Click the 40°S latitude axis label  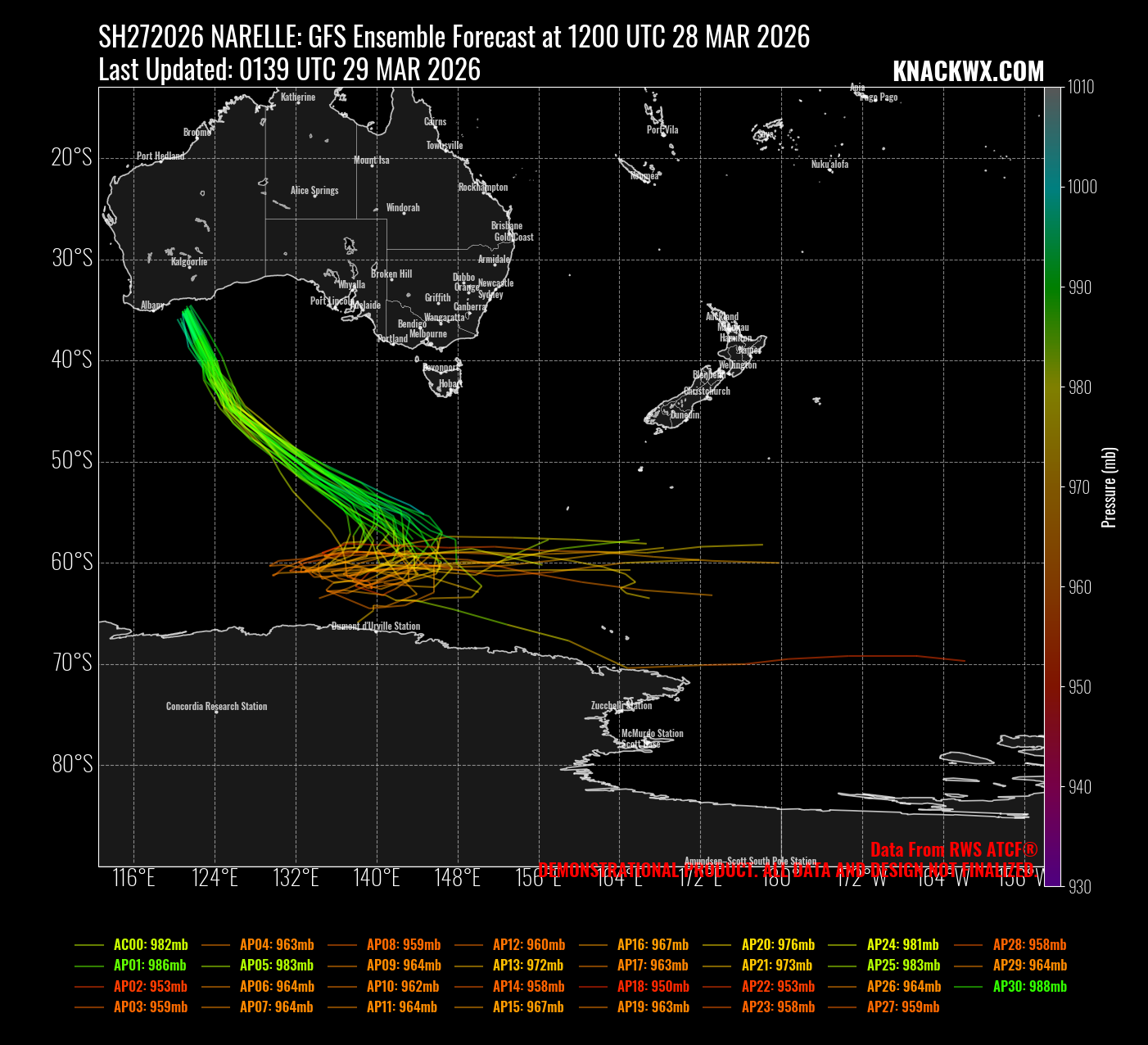pos(72,360)
